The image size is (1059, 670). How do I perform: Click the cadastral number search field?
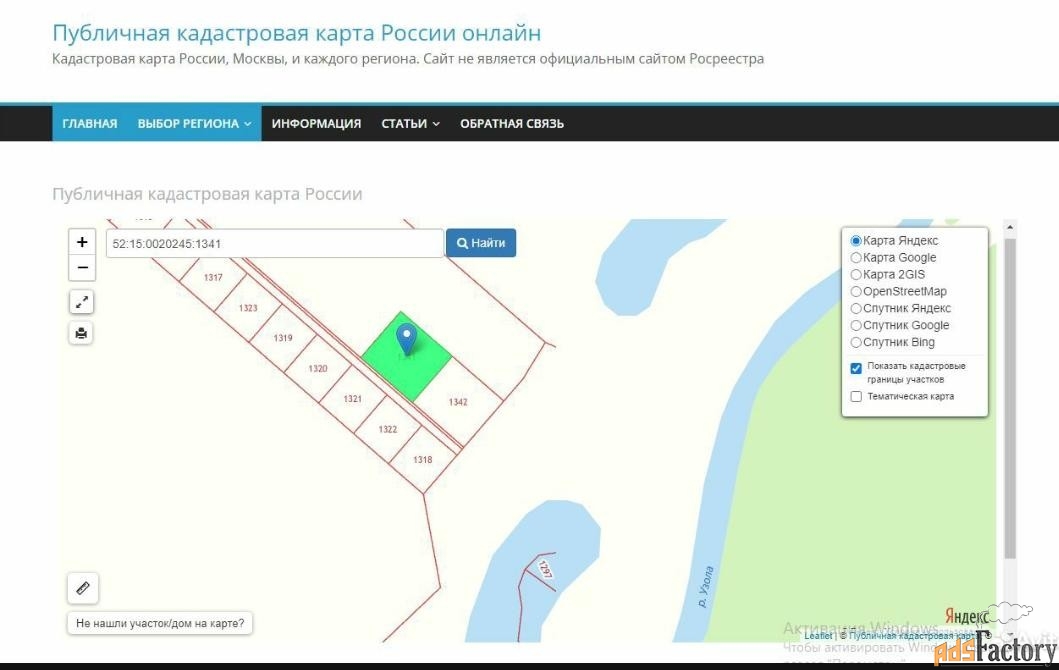(x=274, y=243)
